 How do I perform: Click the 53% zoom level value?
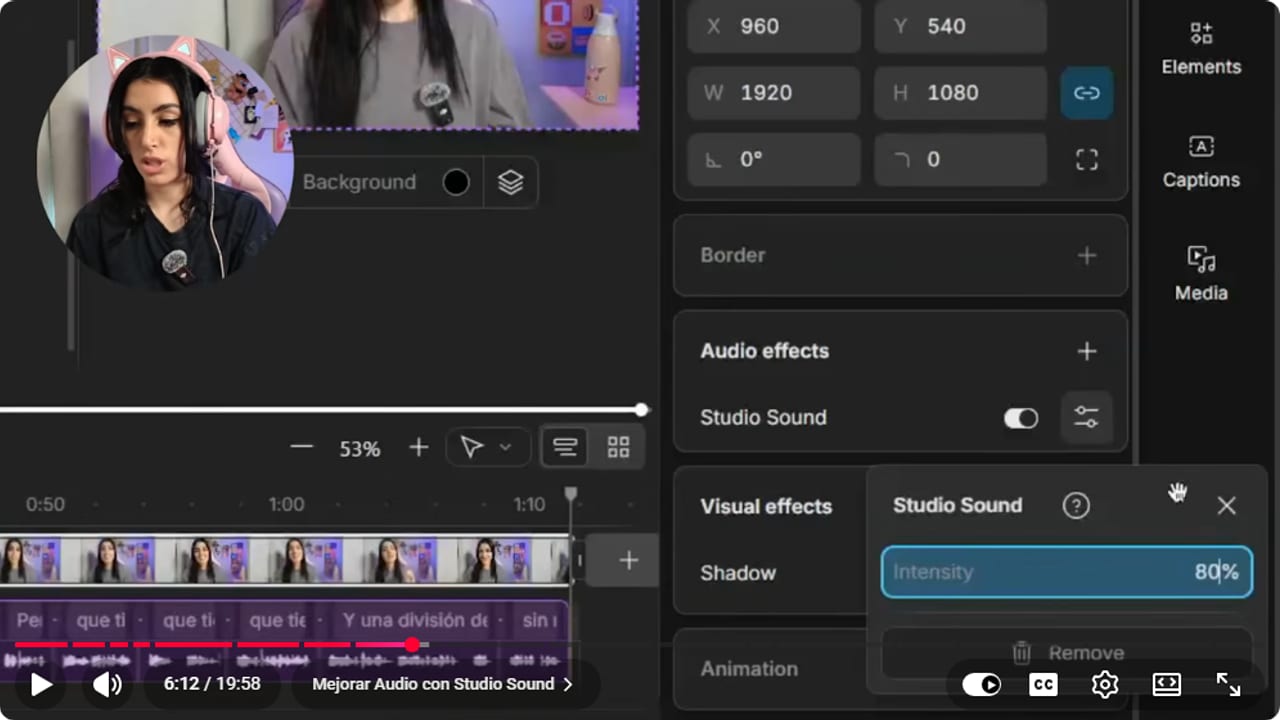click(x=360, y=449)
